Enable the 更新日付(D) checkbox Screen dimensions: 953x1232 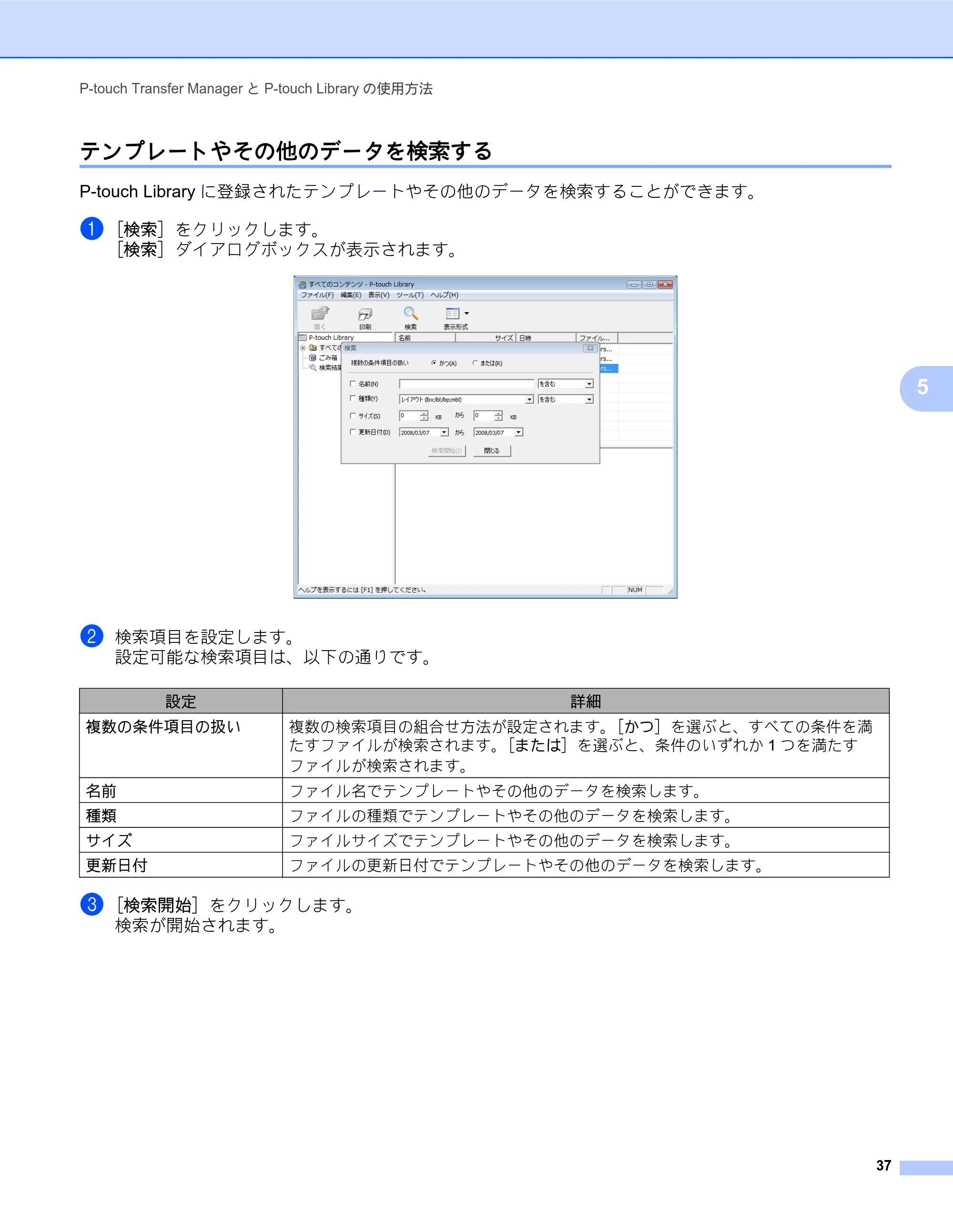(x=353, y=432)
